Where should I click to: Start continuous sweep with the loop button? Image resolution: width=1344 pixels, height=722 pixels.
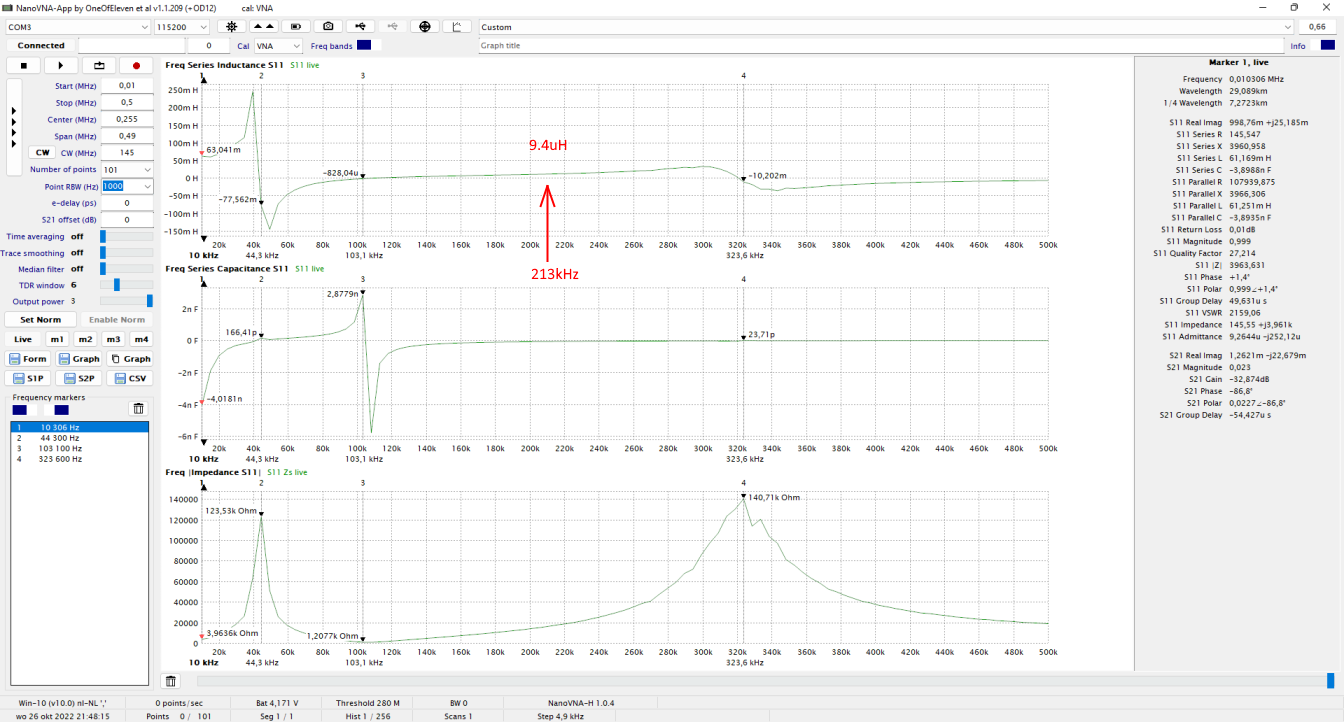tap(98, 65)
